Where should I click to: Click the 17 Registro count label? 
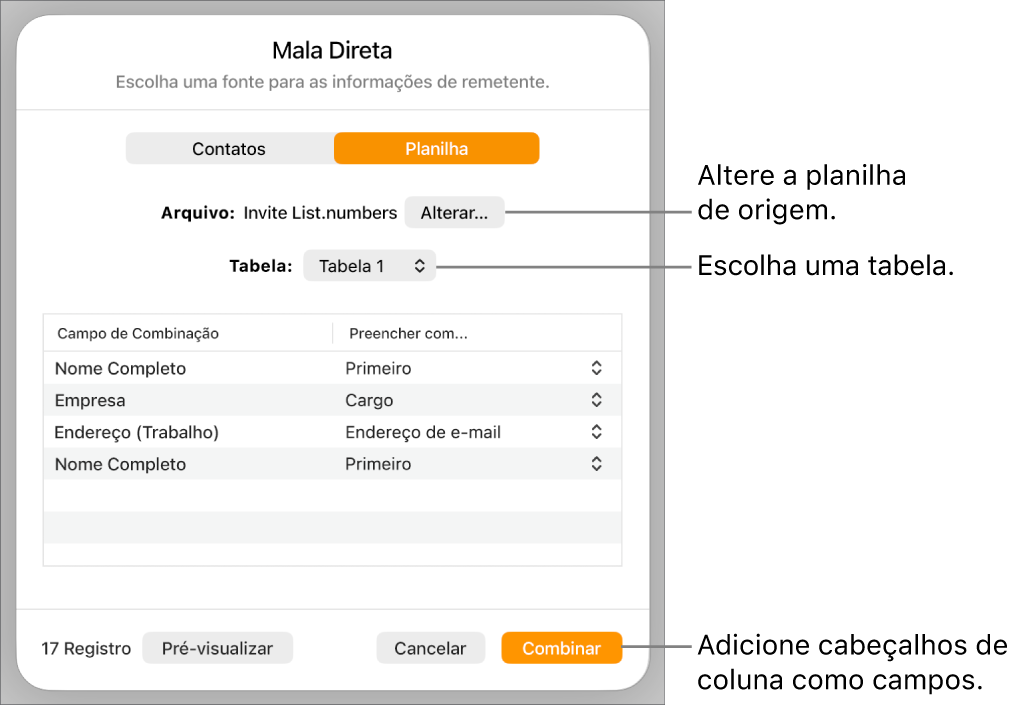pyautogui.click(x=86, y=648)
